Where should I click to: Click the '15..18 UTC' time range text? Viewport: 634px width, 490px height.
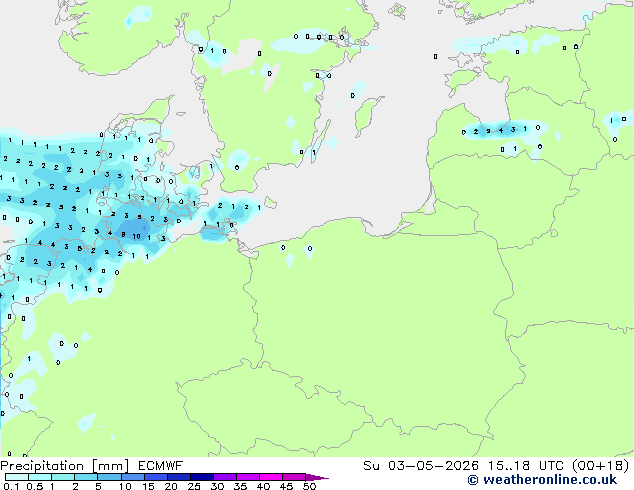tap(526, 466)
